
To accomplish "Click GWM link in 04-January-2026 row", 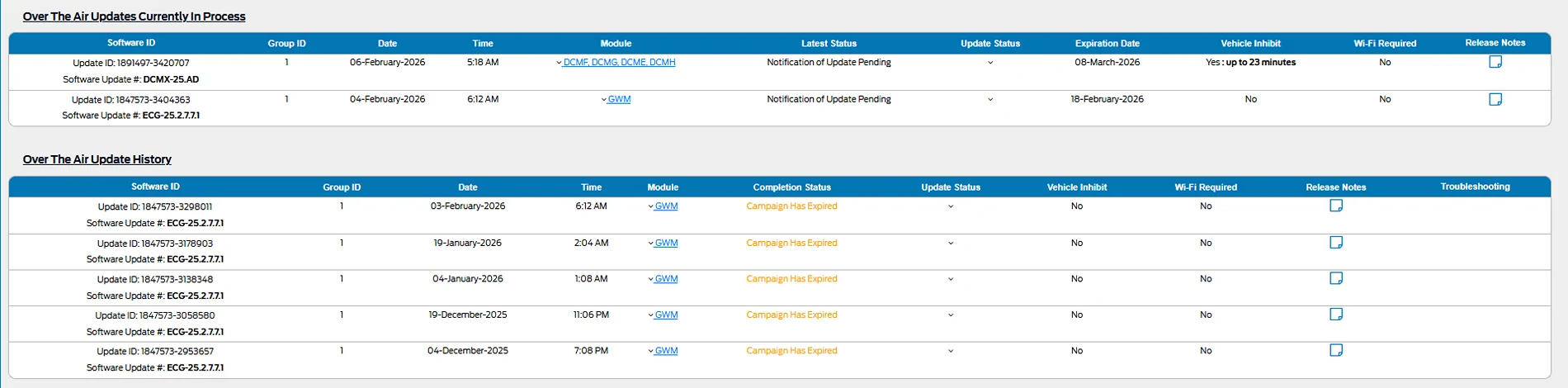I will point(666,279).
